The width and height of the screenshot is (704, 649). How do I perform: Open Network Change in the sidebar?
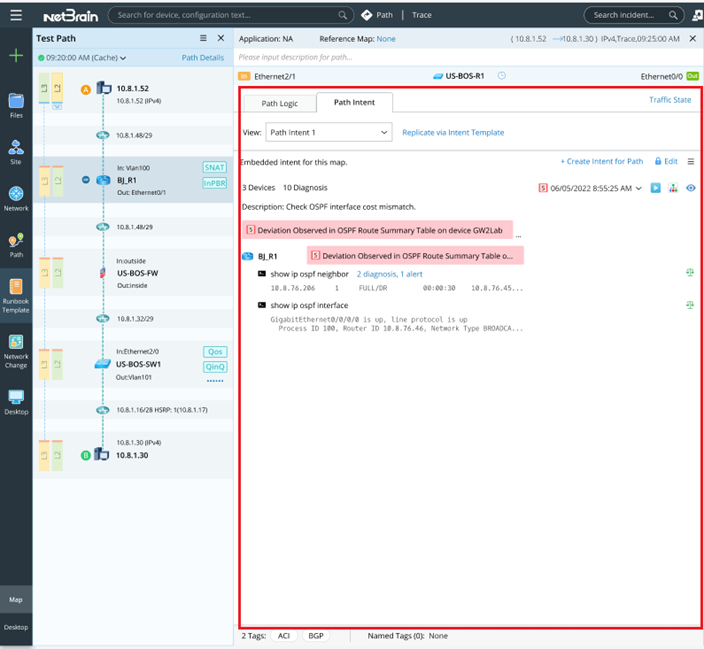coord(16,351)
